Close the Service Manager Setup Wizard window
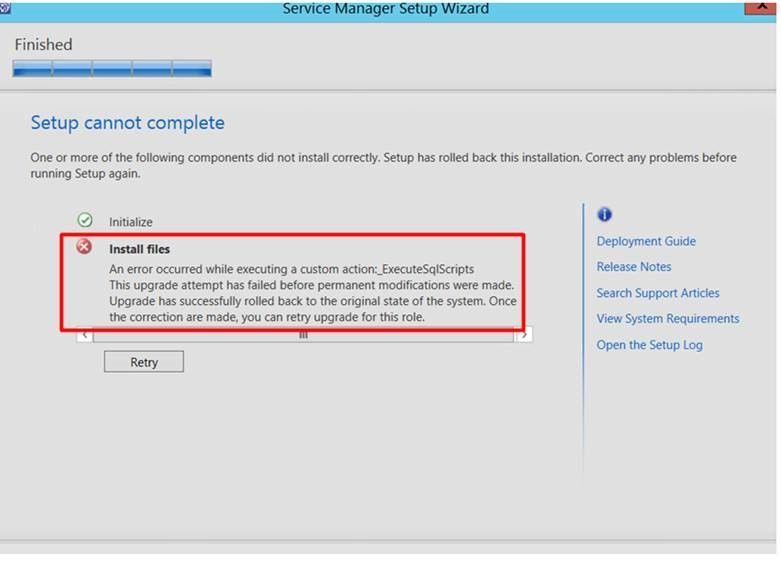Viewport: 781px width, 564px height. coord(761,7)
